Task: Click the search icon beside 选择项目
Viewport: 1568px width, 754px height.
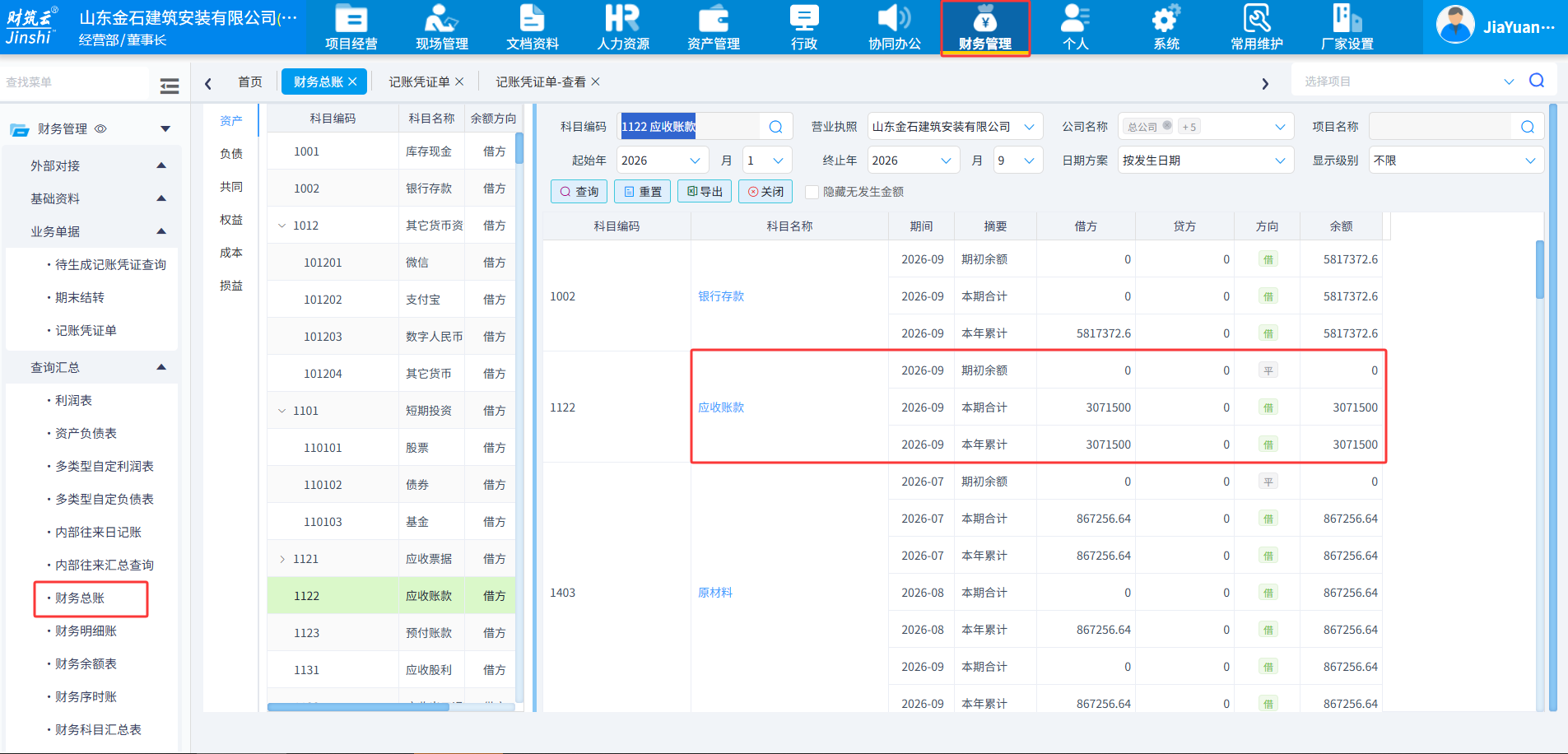Action: (x=1537, y=81)
